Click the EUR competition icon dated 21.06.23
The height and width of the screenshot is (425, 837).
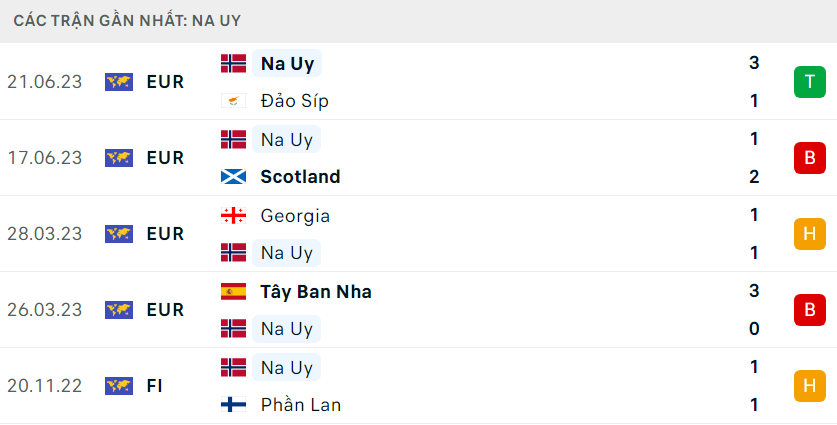tap(119, 82)
